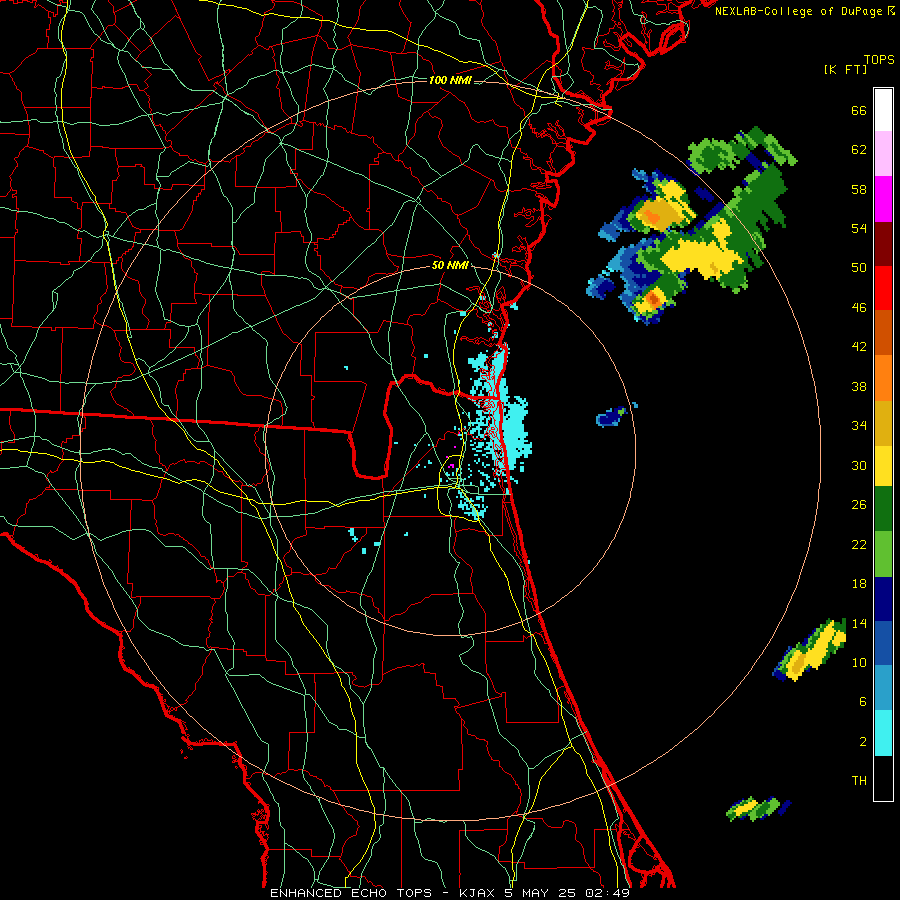Screen dimensions: 900x900
Task: Click the legend value 22
Action: coord(859,544)
